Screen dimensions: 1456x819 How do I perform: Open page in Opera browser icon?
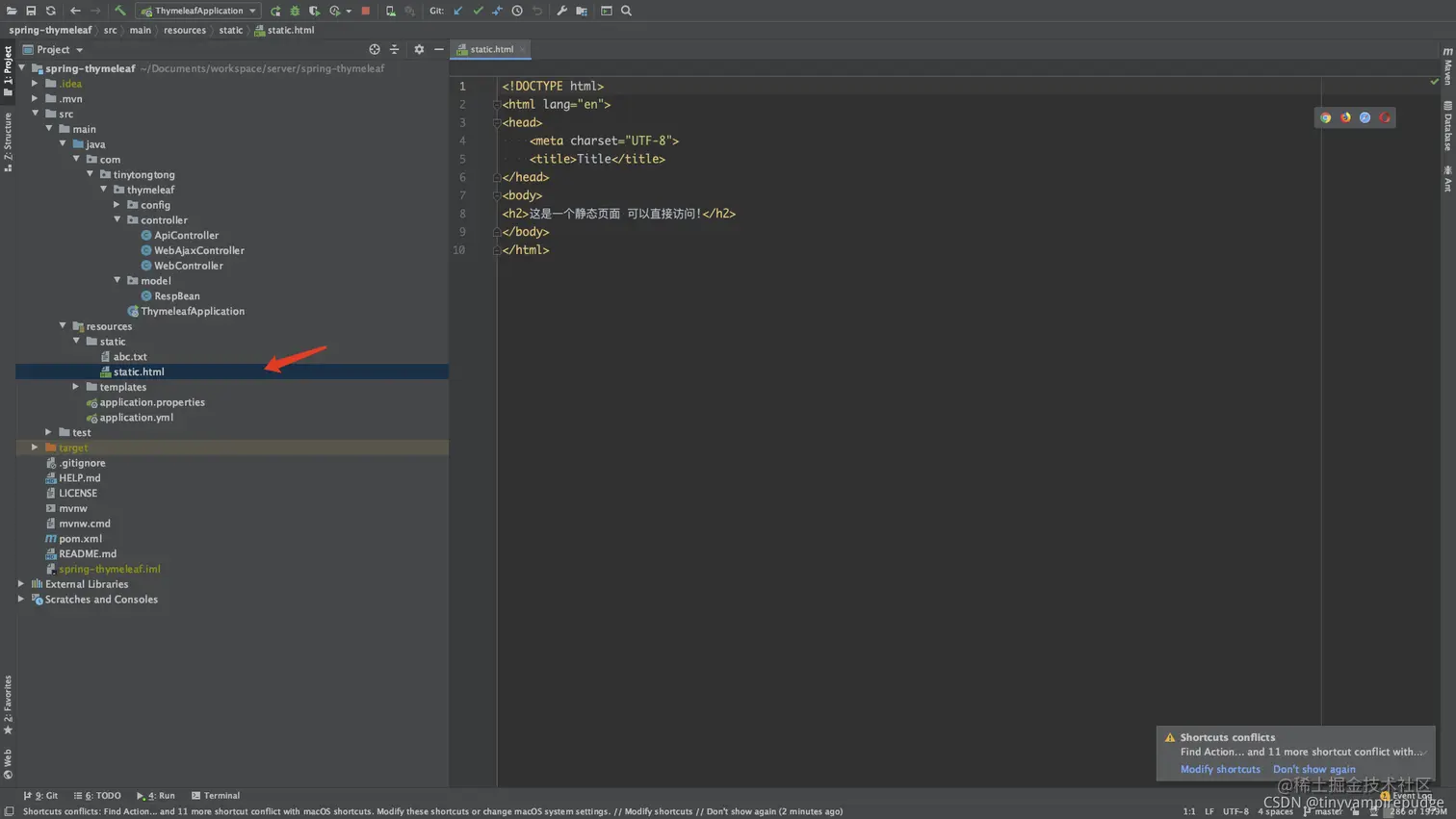[x=1385, y=117]
